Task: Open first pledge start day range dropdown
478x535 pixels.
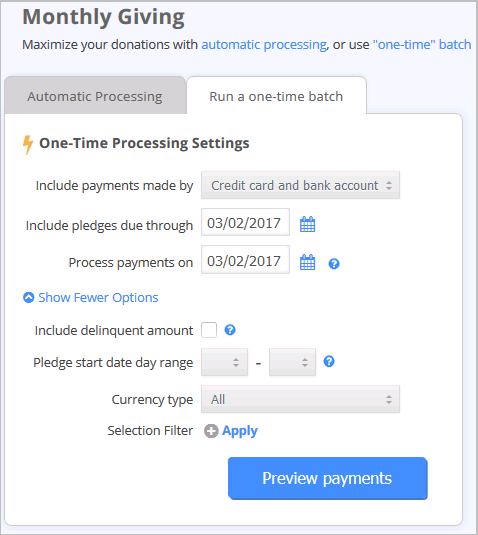Action: pos(224,362)
